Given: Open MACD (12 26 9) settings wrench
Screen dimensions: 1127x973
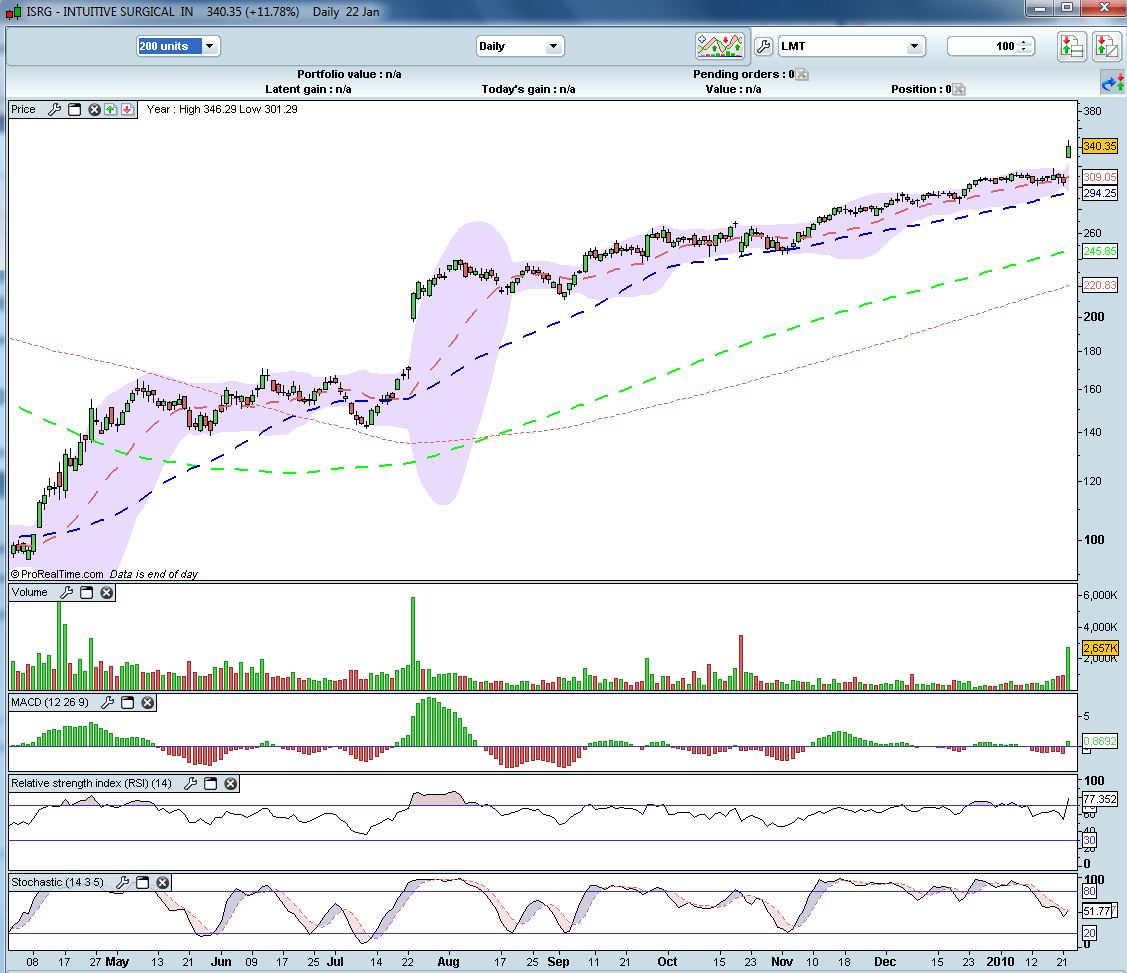Looking at the screenshot, I should 108,702.
